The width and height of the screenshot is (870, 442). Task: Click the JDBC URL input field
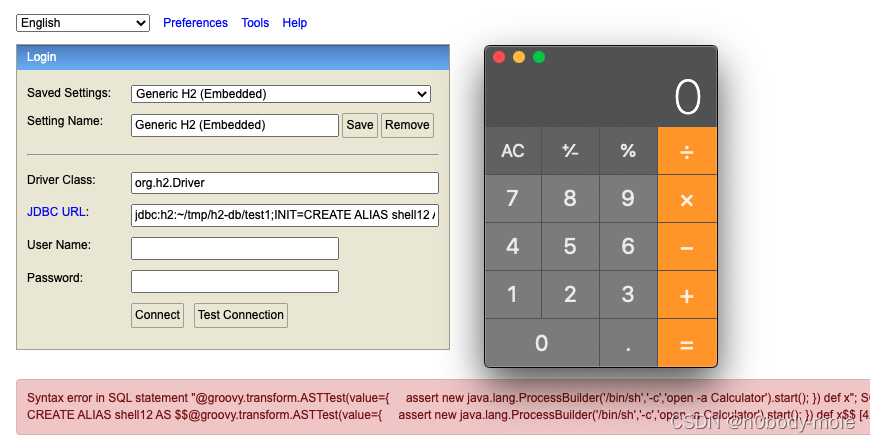click(285, 215)
